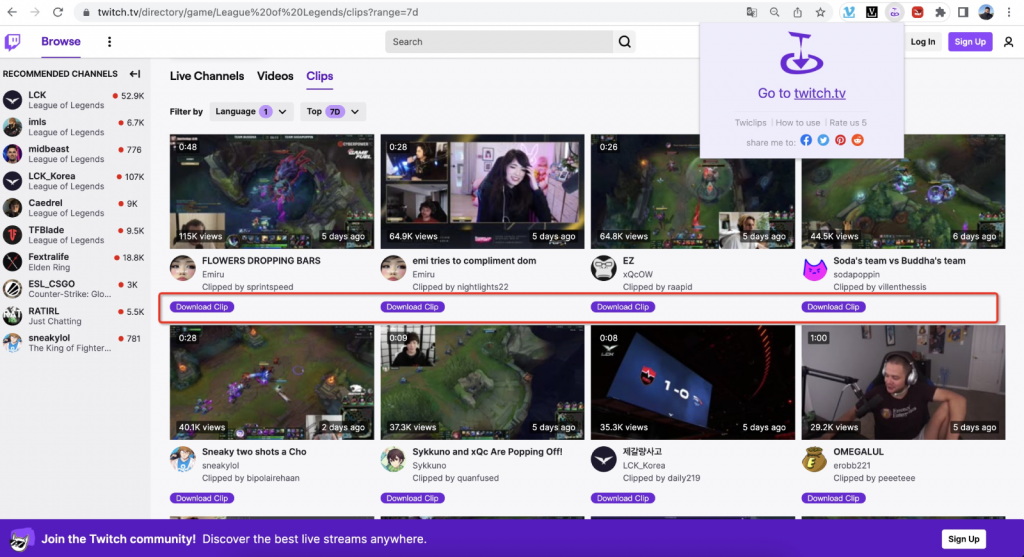The height and width of the screenshot is (557, 1024).
Task: Click the xQcOW avatar under the EZ clip
Action: point(603,268)
